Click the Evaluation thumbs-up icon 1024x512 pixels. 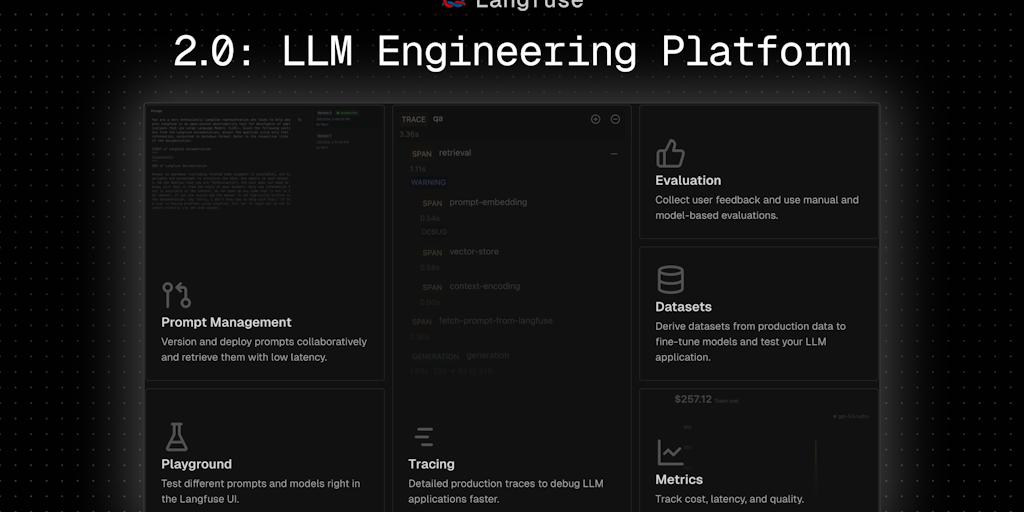(x=670, y=154)
